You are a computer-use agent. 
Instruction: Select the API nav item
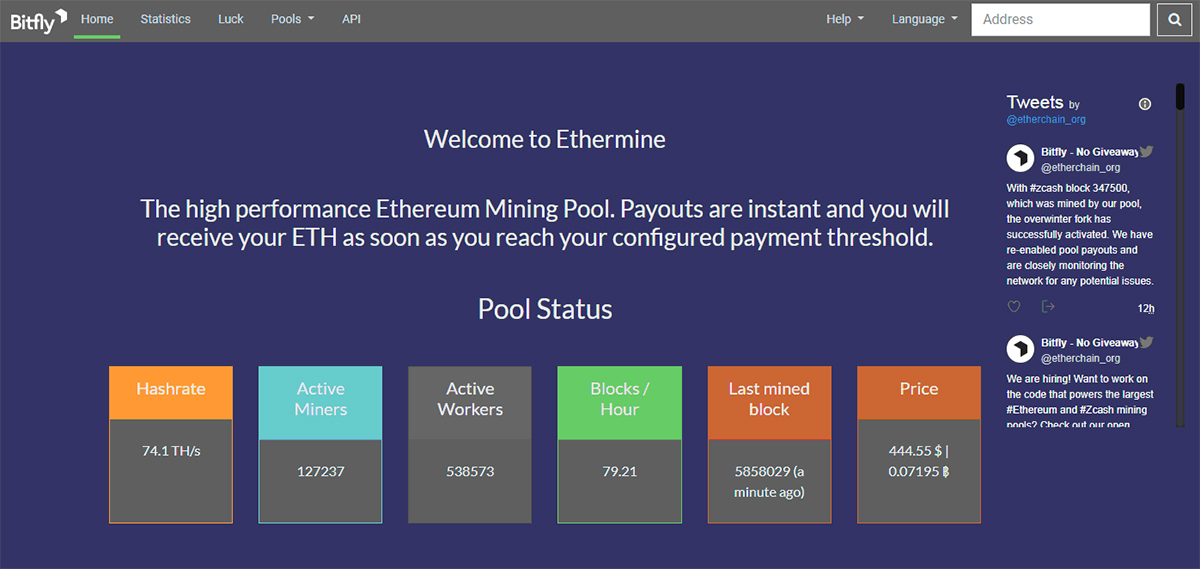click(351, 19)
